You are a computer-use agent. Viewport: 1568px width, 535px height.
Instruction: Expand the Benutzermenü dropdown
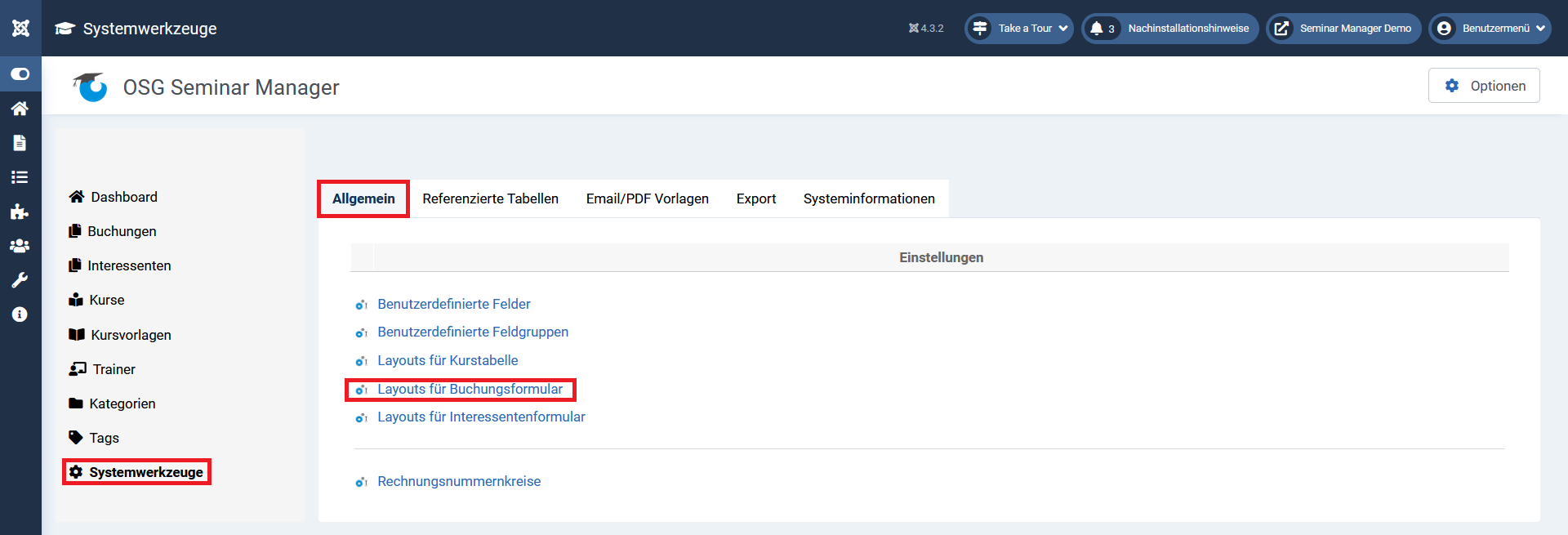coord(1490,29)
